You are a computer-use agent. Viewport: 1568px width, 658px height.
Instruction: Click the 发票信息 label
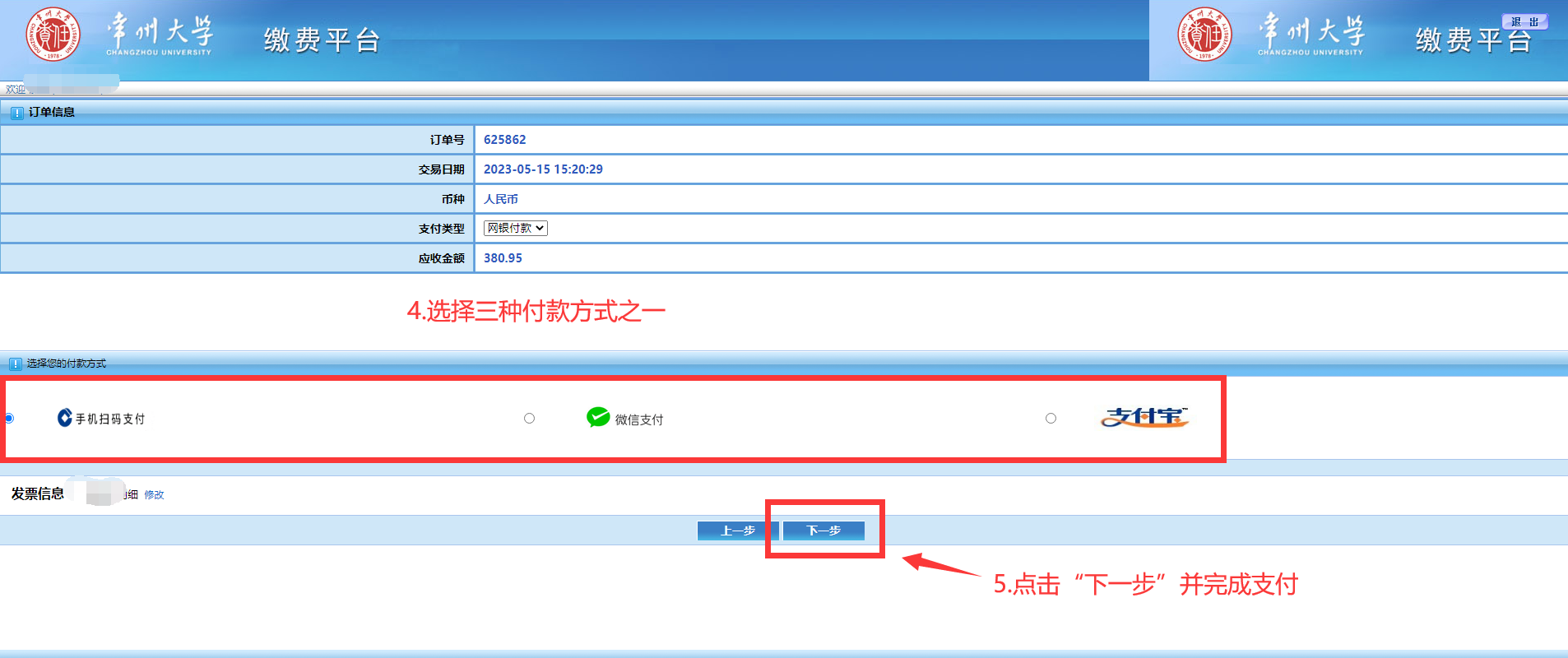(x=38, y=493)
